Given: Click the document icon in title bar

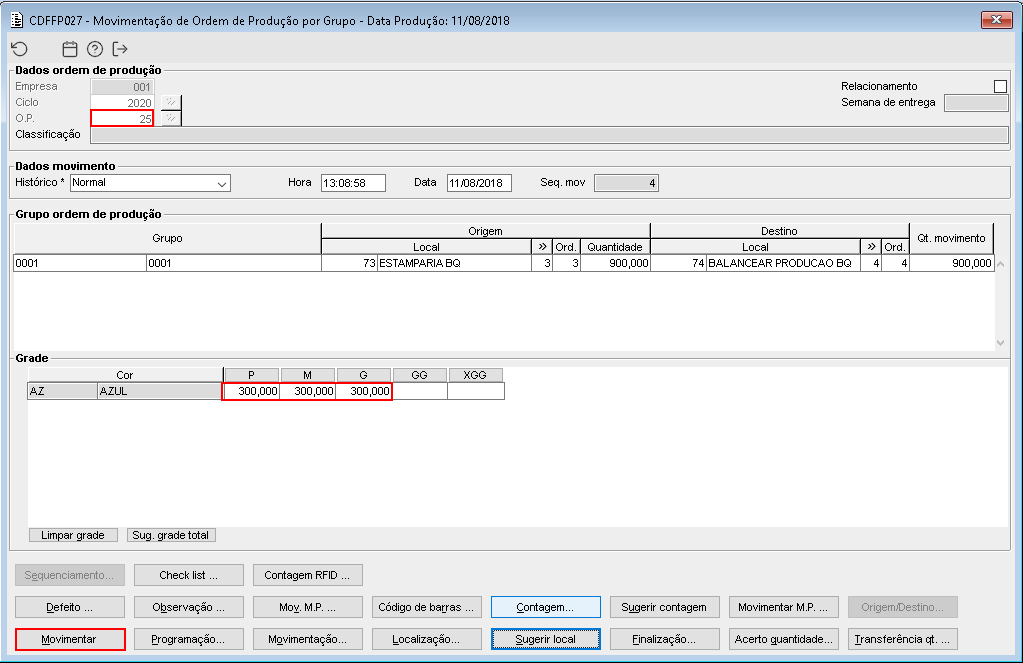Looking at the screenshot, I should click(17, 20).
